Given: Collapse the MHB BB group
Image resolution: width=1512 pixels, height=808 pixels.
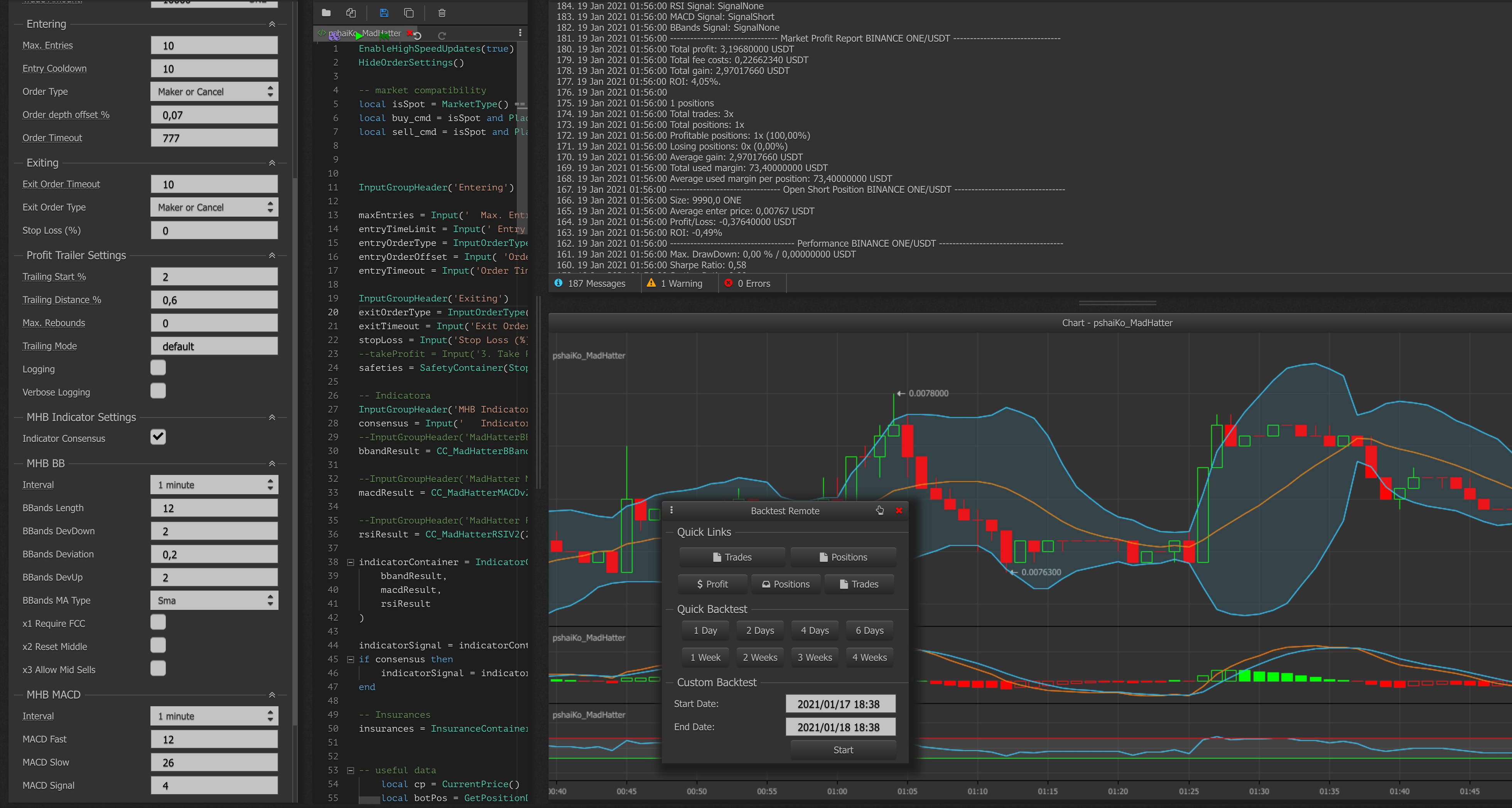Looking at the screenshot, I should click(x=272, y=463).
